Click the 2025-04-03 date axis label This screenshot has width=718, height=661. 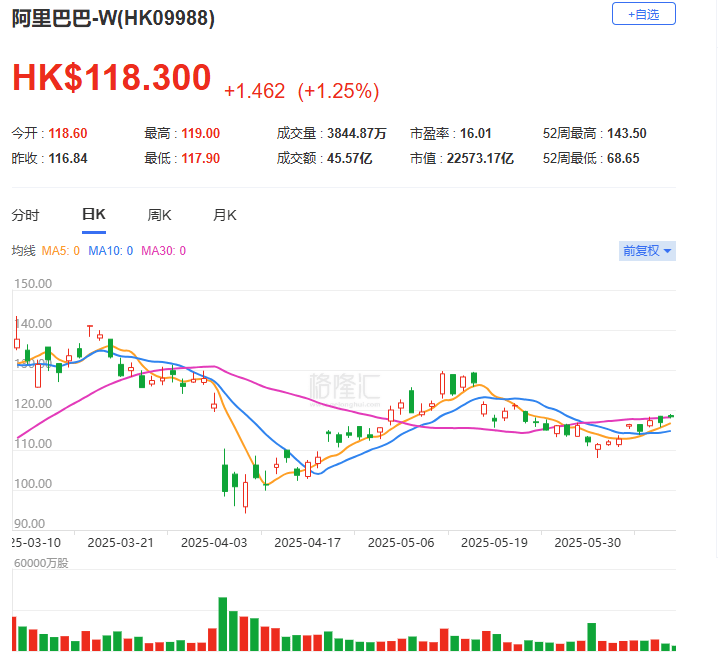pyautogui.click(x=214, y=543)
